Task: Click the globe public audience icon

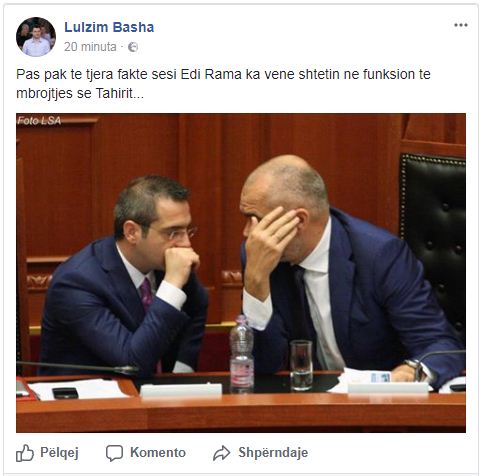Action: pyautogui.click(x=133, y=47)
